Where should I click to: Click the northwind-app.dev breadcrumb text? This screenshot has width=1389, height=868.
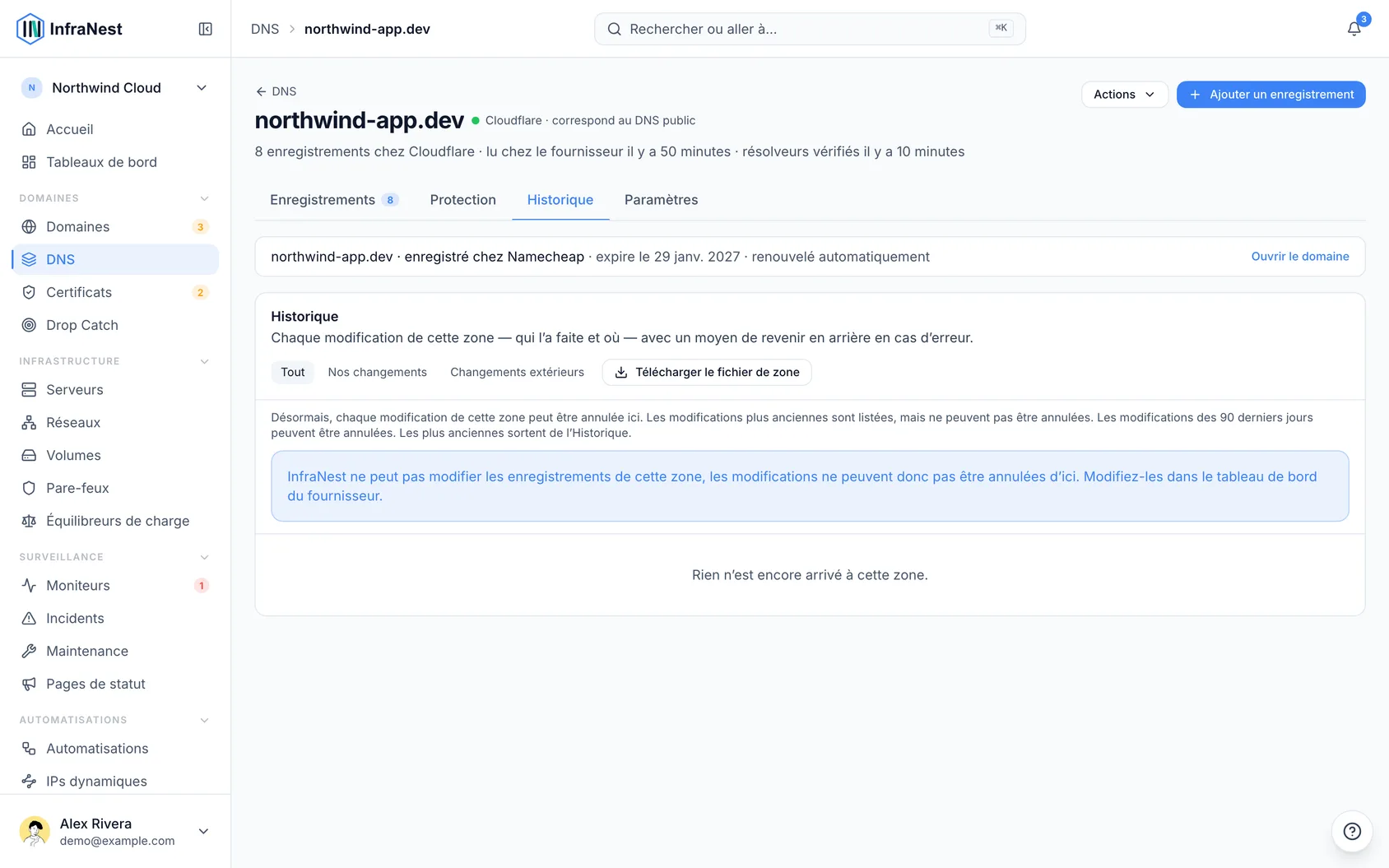[367, 29]
